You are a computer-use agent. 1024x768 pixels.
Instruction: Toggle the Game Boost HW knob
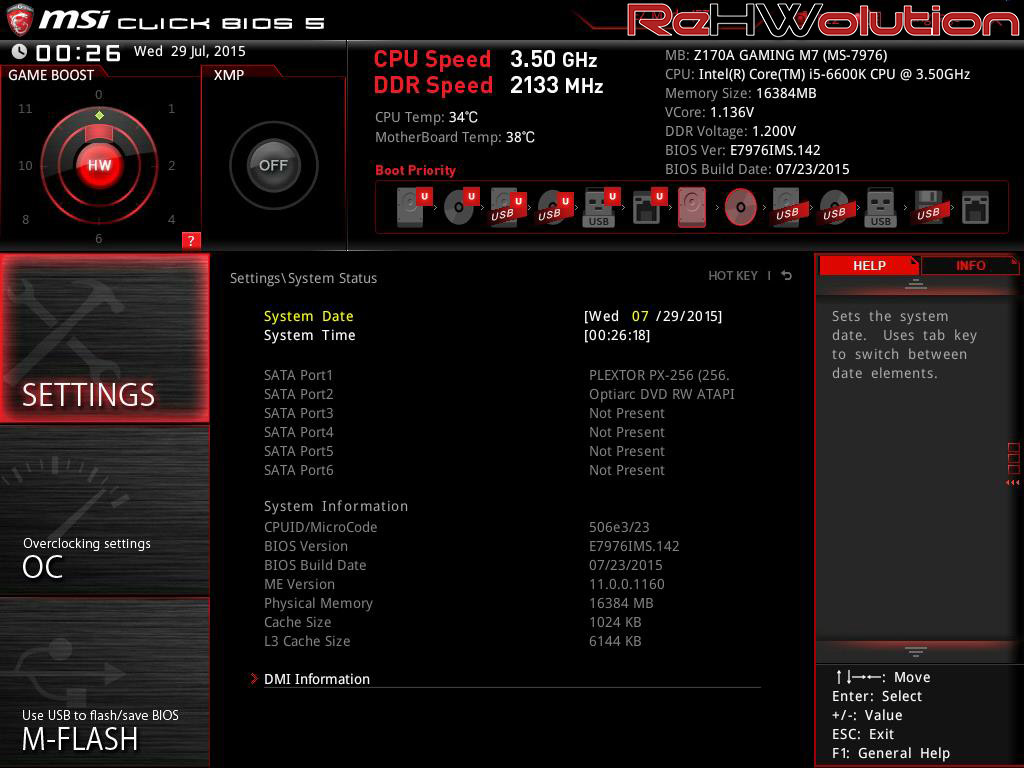[x=99, y=165]
